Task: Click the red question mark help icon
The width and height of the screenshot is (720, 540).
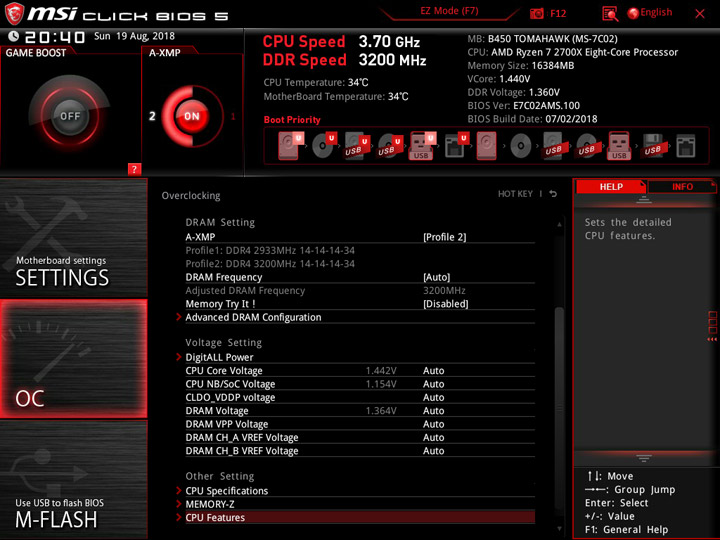Action: click(x=134, y=169)
